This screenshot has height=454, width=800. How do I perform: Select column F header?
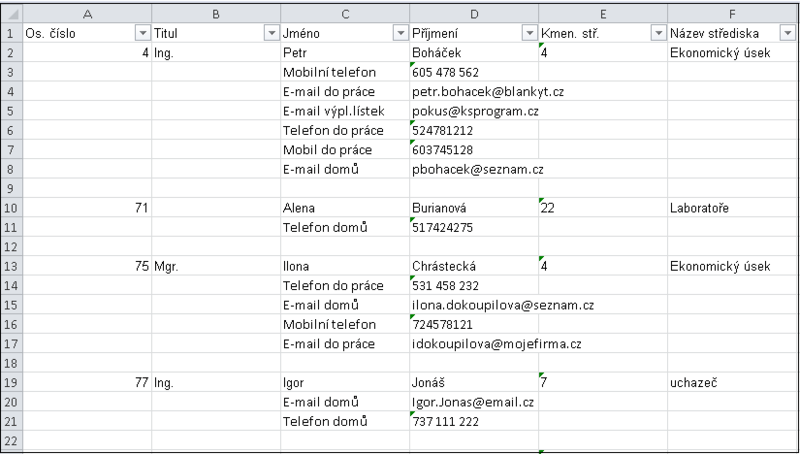pos(732,14)
